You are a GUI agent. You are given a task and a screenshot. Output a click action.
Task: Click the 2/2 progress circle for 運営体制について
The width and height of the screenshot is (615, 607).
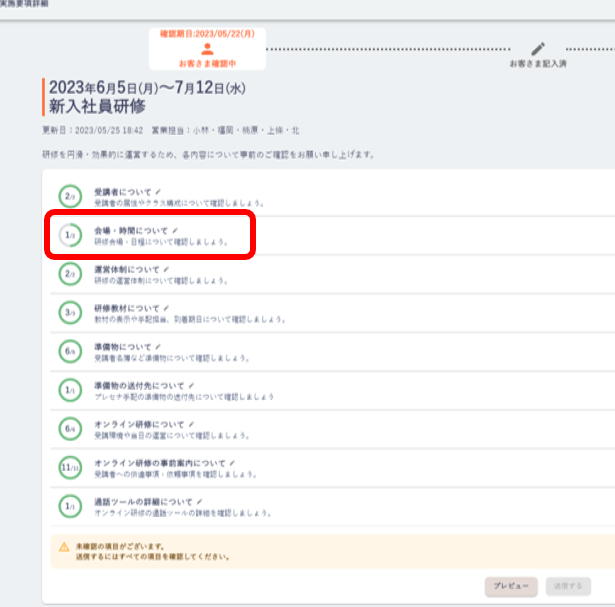[x=70, y=274]
